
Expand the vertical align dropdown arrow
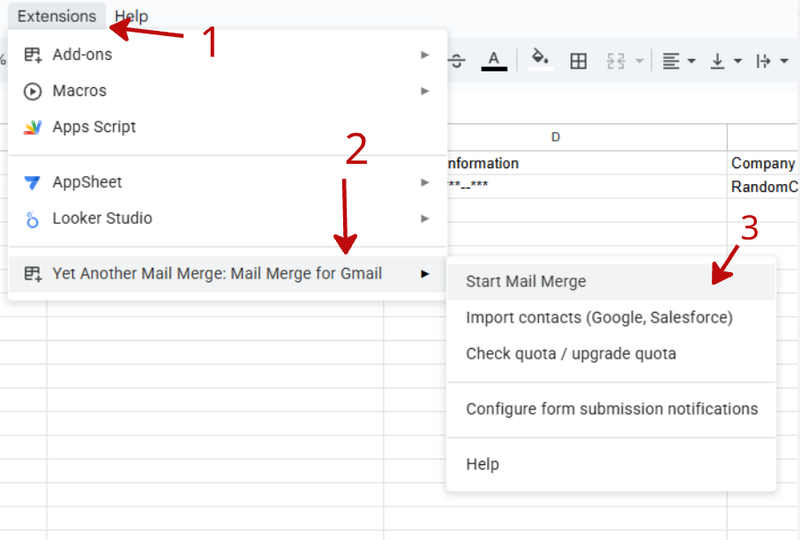click(738, 61)
